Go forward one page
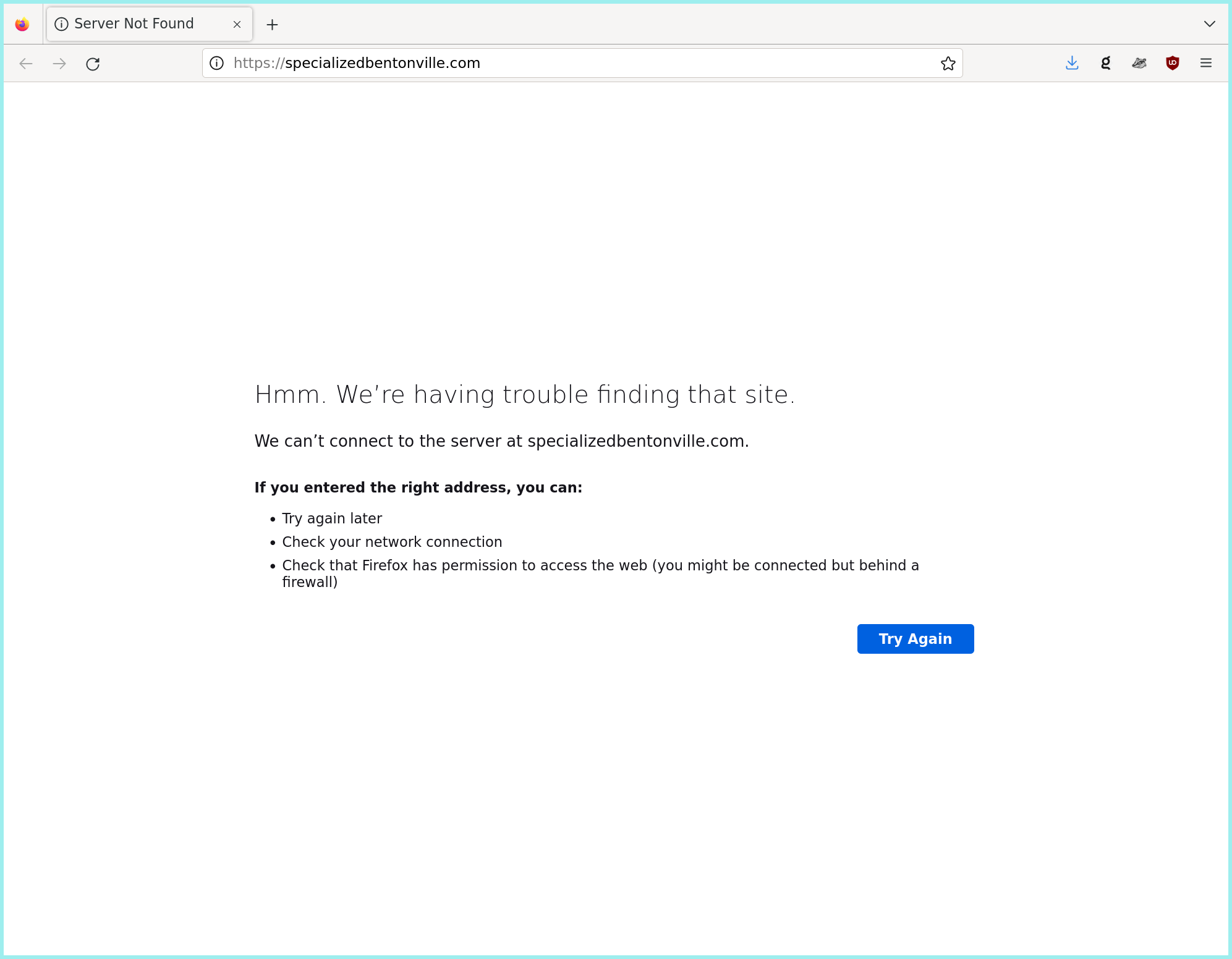Image resolution: width=1232 pixels, height=959 pixels. coord(59,64)
